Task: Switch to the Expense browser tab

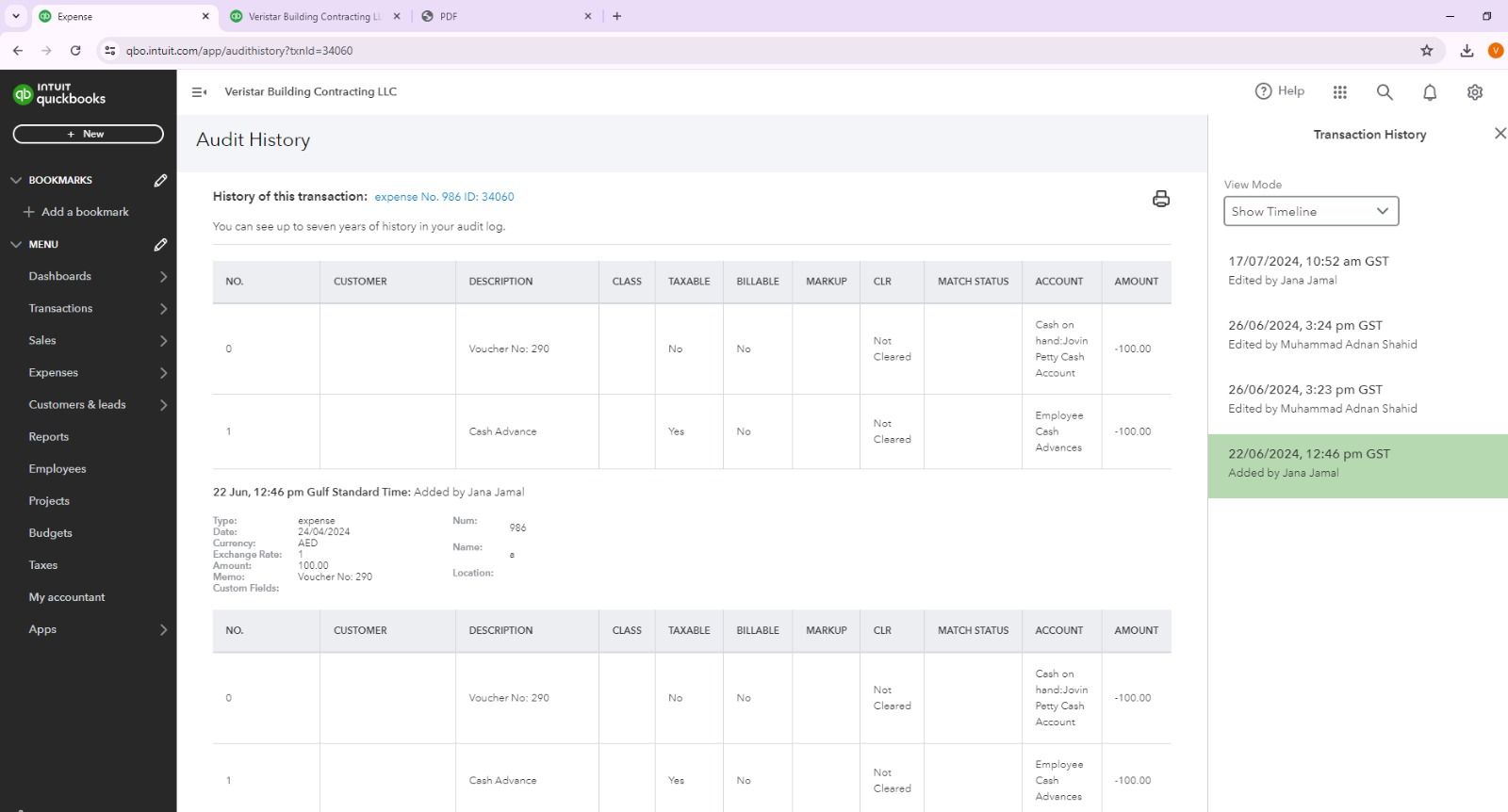Action: (123, 16)
